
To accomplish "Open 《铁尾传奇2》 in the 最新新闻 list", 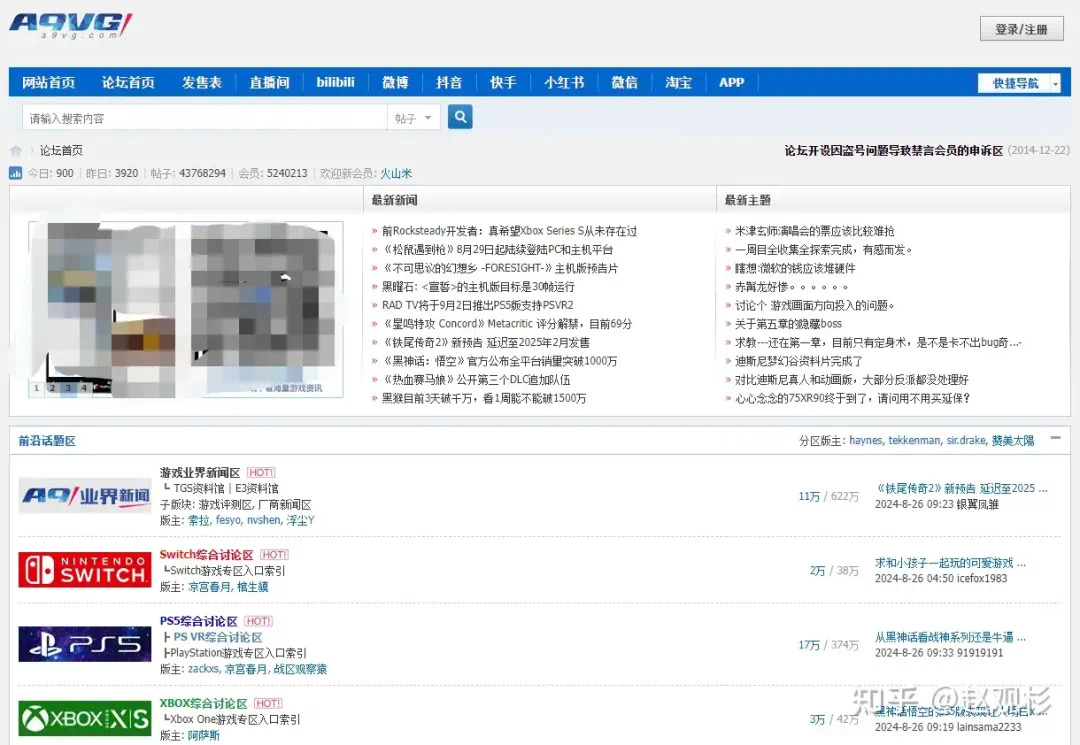I will pyautogui.click(x=486, y=342).
